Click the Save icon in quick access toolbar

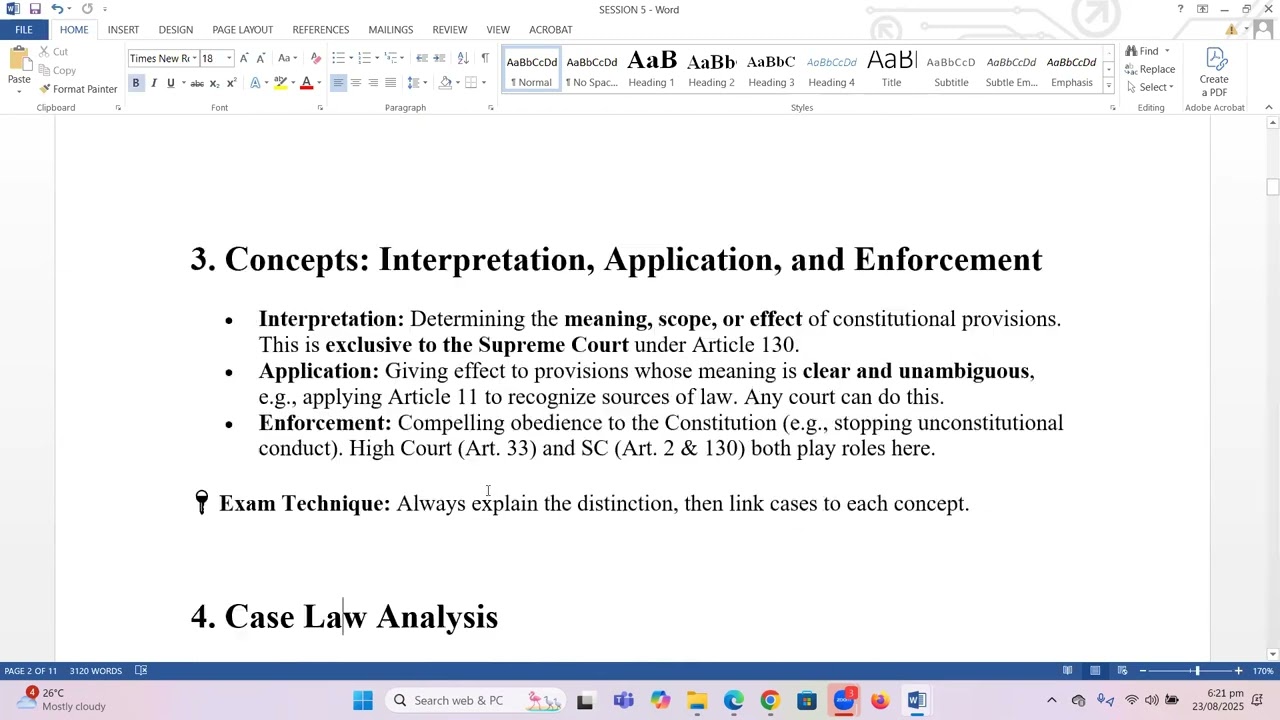point(35,9)
